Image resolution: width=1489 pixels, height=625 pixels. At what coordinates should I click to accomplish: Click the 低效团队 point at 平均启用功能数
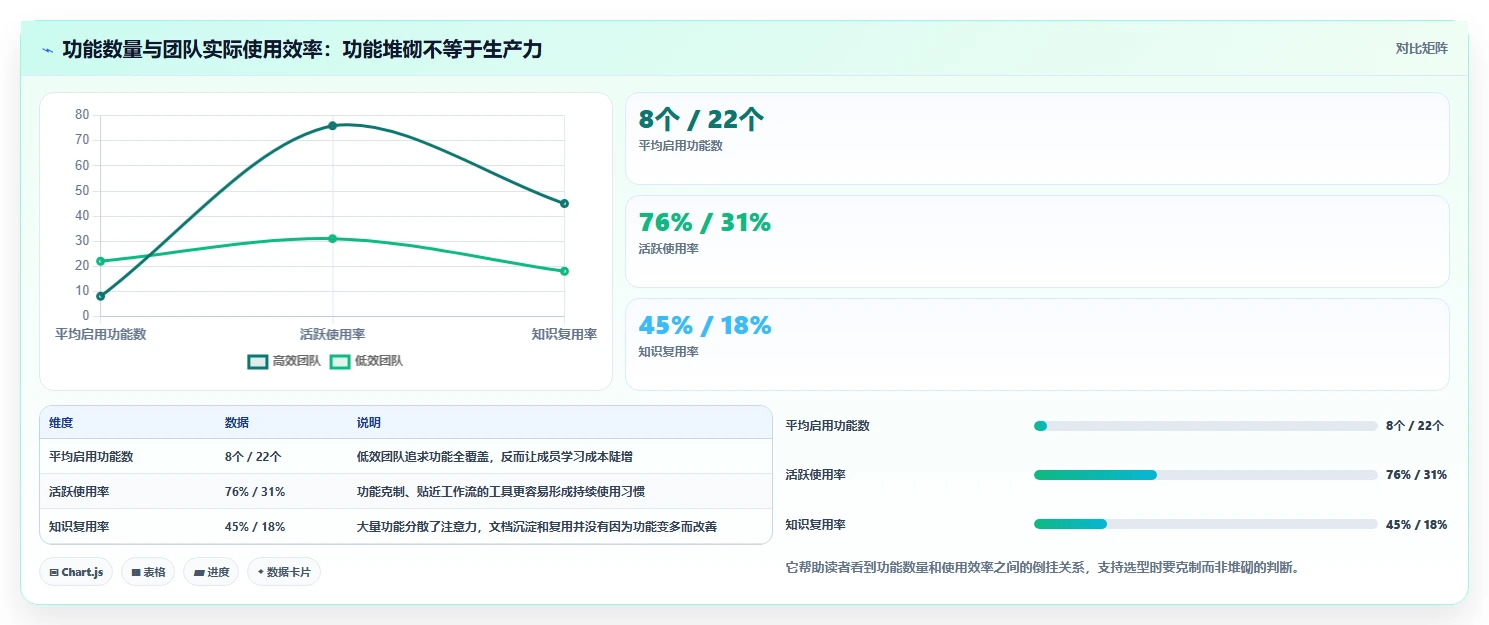(100, 261)
